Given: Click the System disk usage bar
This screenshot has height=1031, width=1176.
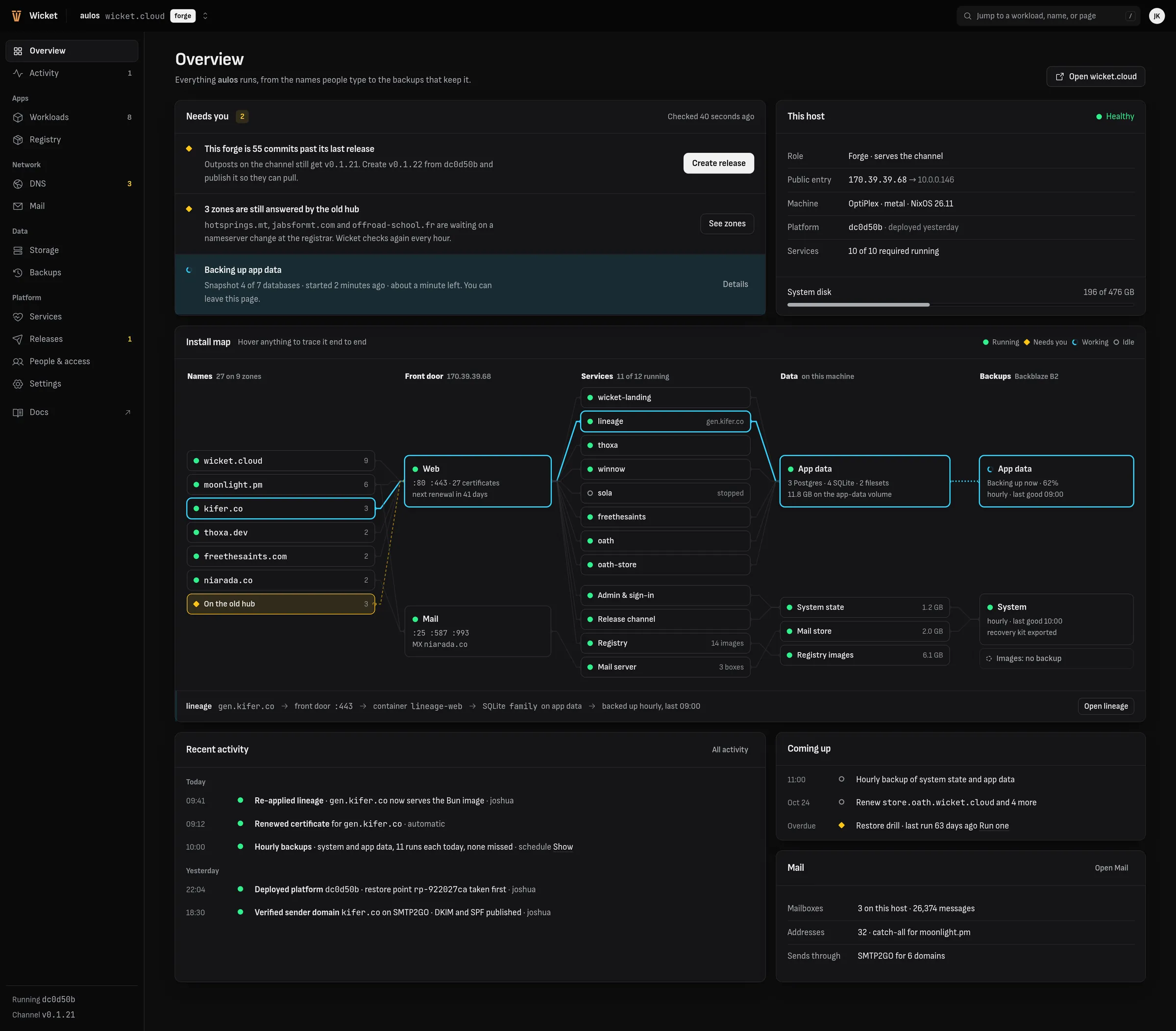Looking at the screenshot, I should pos(960,305).
